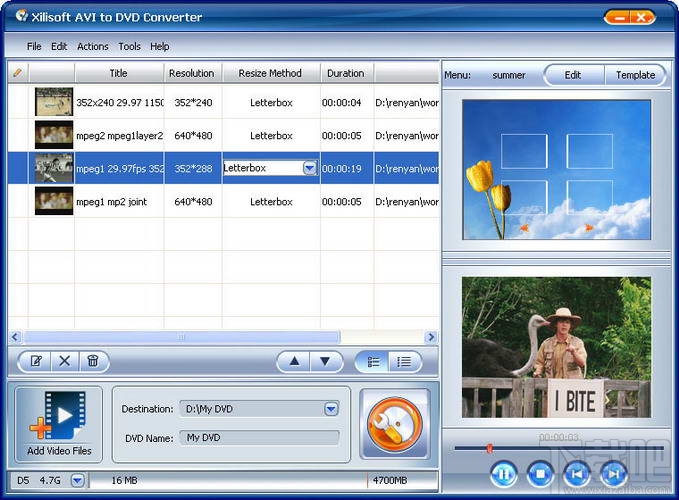This screenshot has width=679, height=500.
Task: Open the D5 4.7G disc size dropdown
Action: (78, 480)
